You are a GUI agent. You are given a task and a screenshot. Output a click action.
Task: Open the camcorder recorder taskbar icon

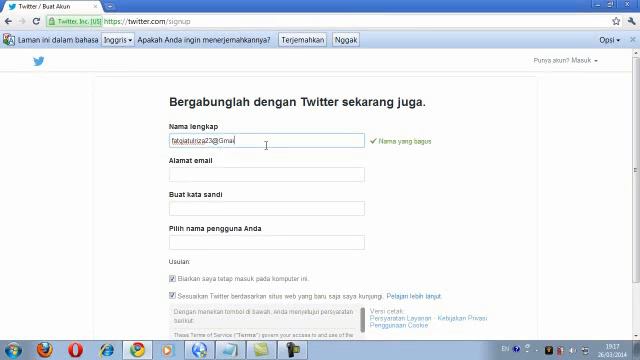[292, 350]
